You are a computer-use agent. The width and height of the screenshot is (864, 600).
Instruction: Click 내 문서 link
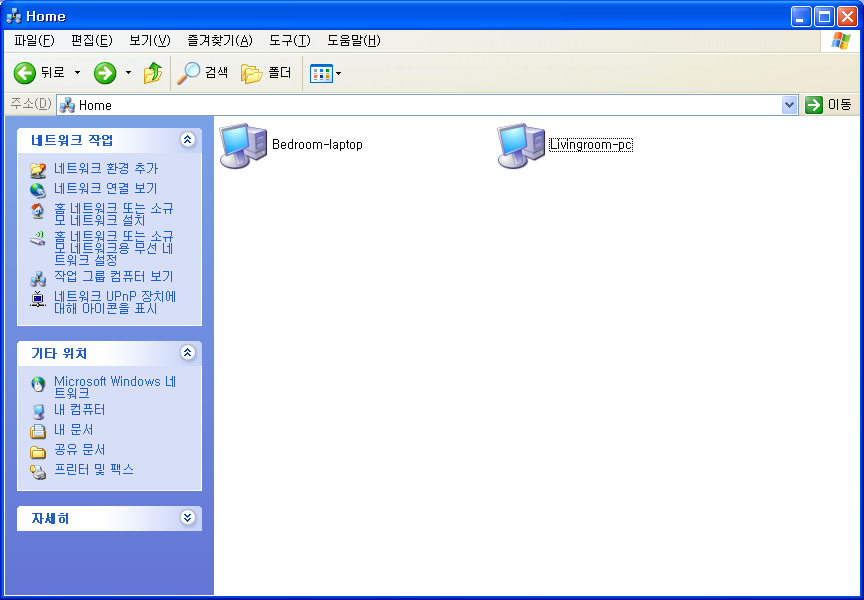(x=74, y=430)
